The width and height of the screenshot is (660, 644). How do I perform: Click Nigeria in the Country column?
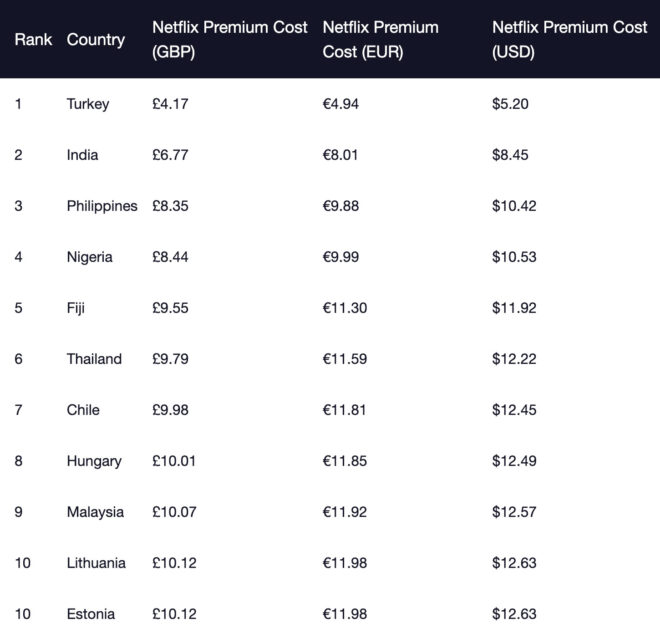90,257
